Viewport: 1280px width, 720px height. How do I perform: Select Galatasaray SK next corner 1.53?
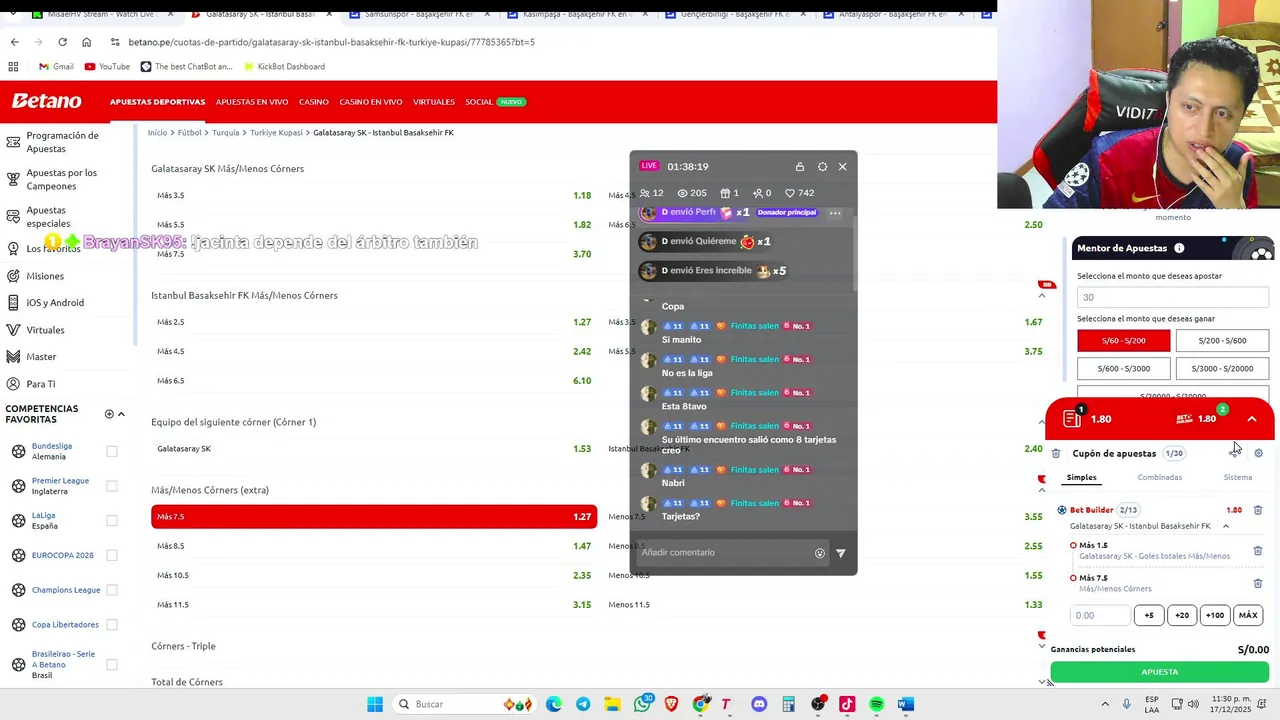[x=374, y=449]
